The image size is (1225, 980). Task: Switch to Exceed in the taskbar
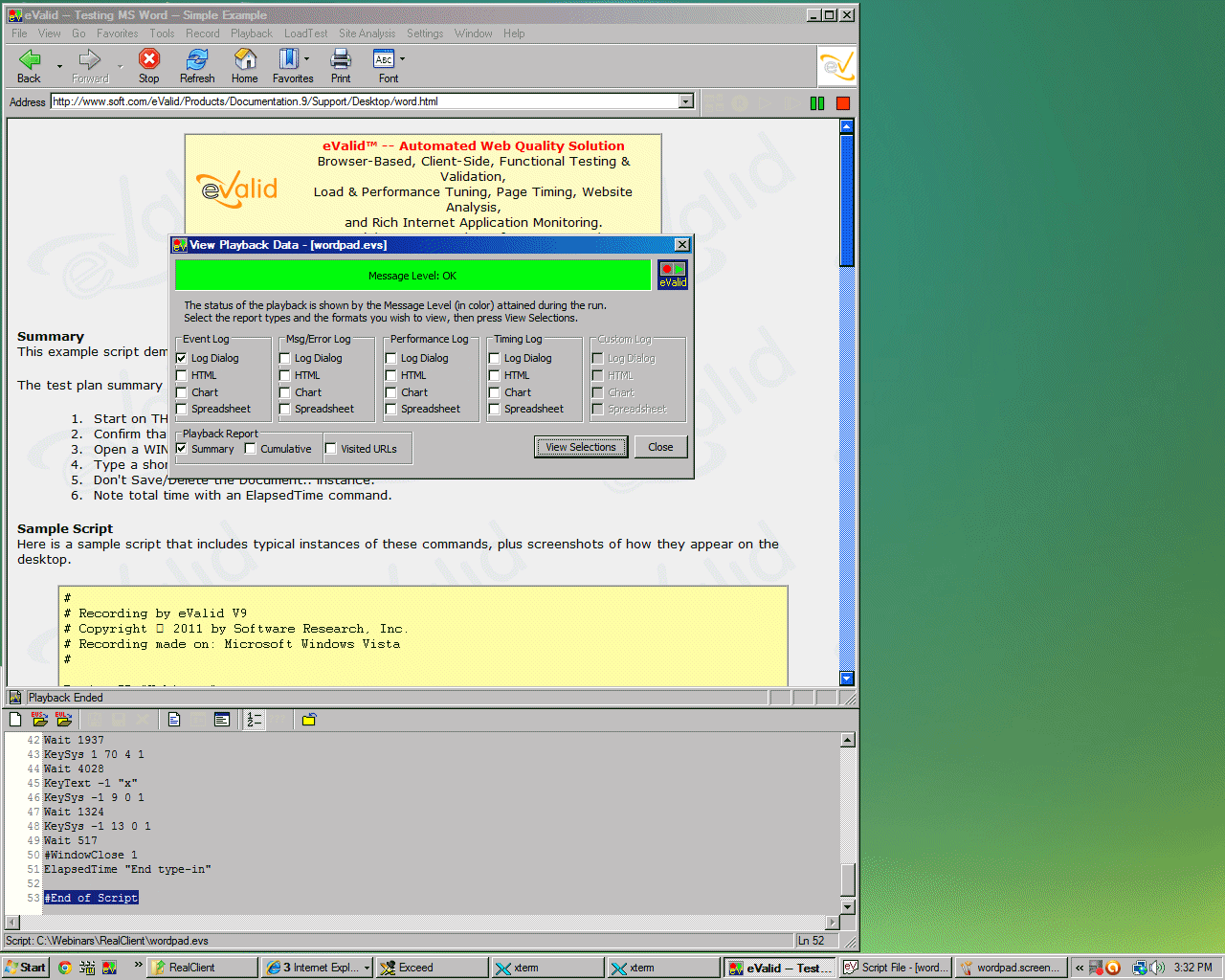(432, 968)
